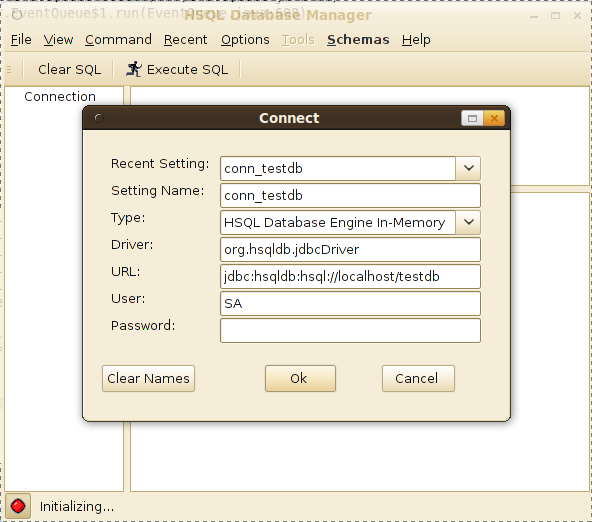Close the HSQL Database Manager window
Screen dimensions: 592x522
[577, 15]
